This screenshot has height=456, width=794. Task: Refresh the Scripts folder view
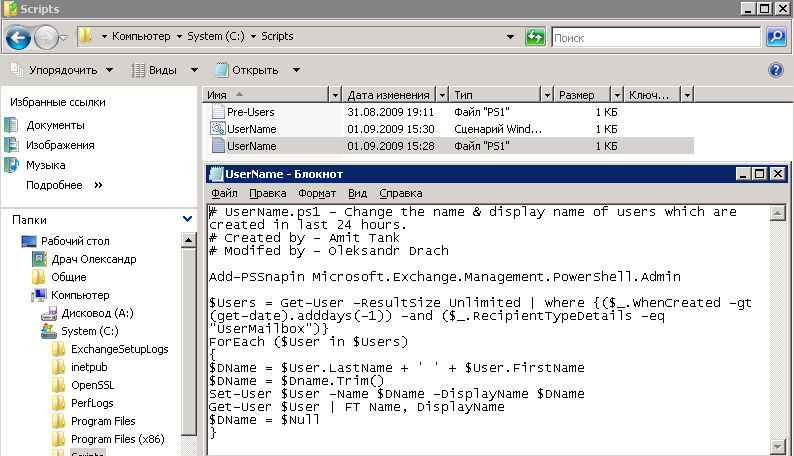(535, 37)
